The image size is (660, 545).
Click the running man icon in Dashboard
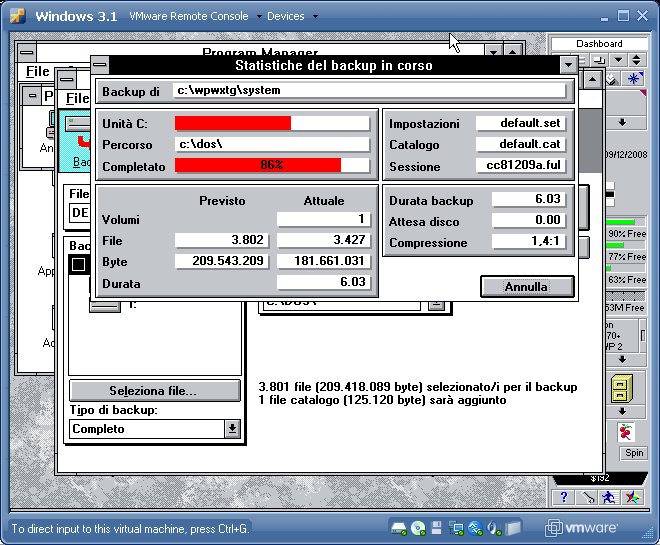609,497
